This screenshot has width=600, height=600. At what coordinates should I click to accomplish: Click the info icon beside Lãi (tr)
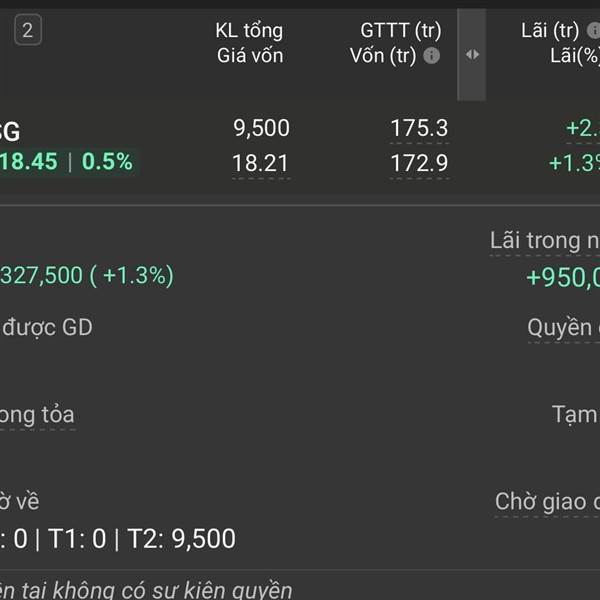[593, 31]
